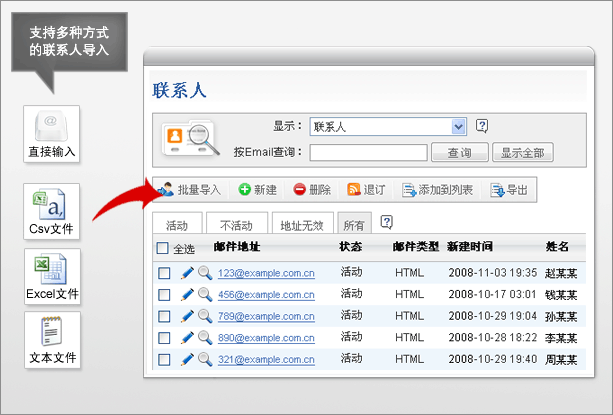Click the 新建时间 column header
Screen dimensions: 613x415
tap(470, 247)
